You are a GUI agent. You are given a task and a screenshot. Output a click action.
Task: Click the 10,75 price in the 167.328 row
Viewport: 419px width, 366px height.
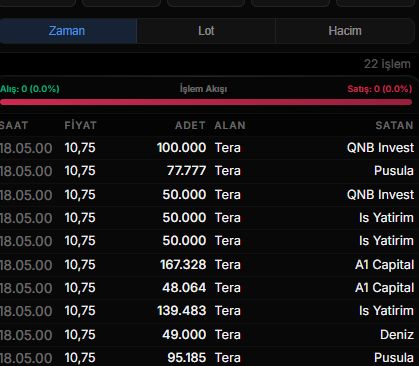pyautogui.click(x=80, y=265)
